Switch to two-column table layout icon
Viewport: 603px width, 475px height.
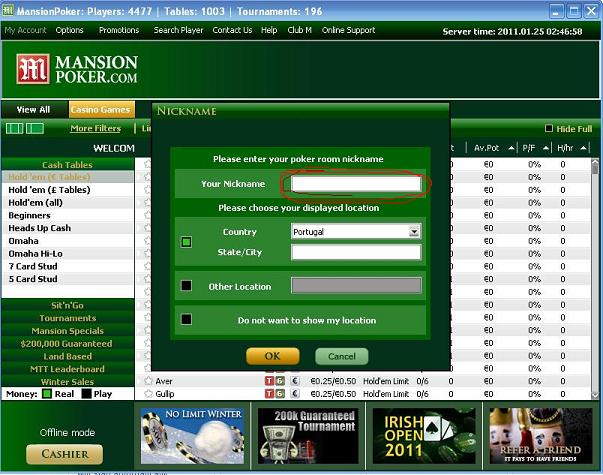point(15,128)
